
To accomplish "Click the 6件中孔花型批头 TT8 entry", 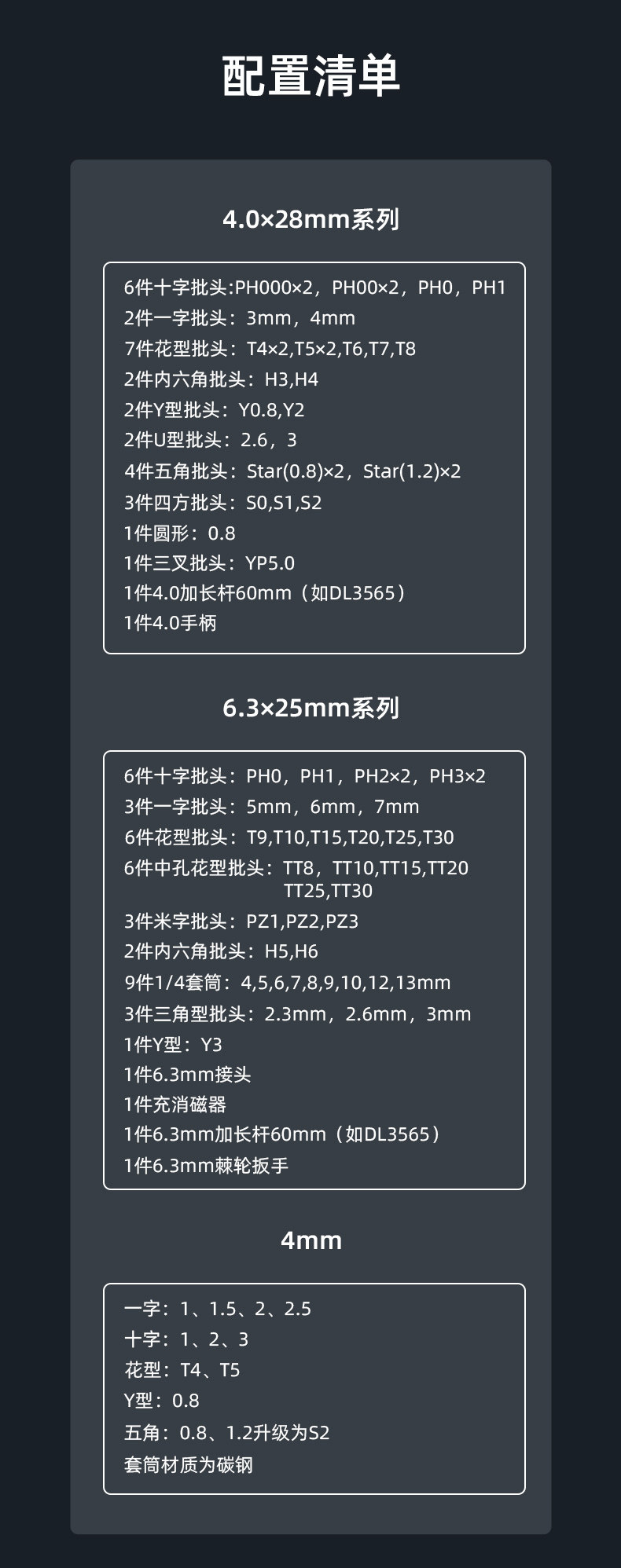I will (296, 879).
